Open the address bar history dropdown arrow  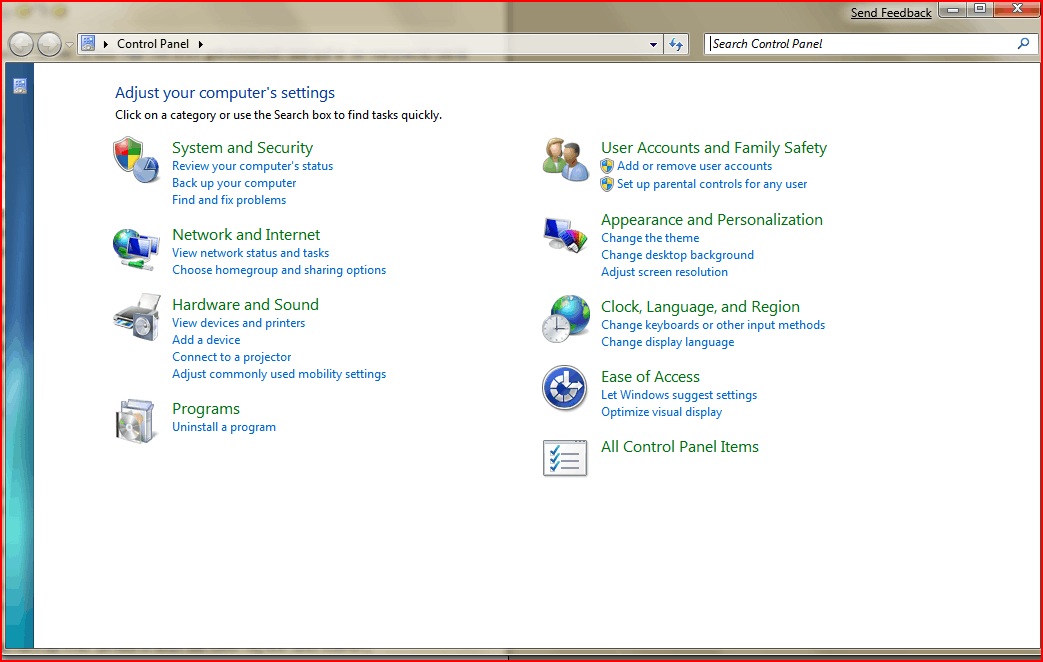pyautogui.click(x=653, y=45)
